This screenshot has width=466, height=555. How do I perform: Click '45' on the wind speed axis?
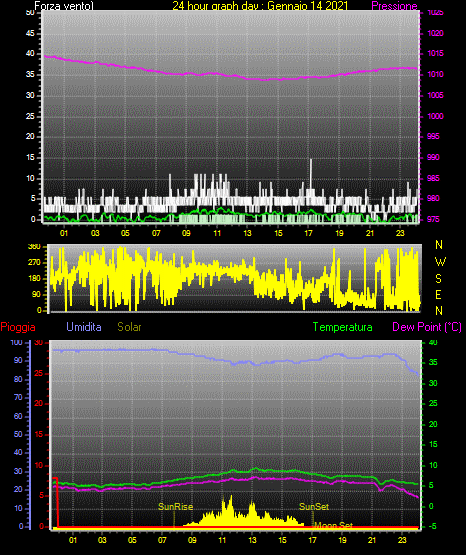(x=30, y=34)
